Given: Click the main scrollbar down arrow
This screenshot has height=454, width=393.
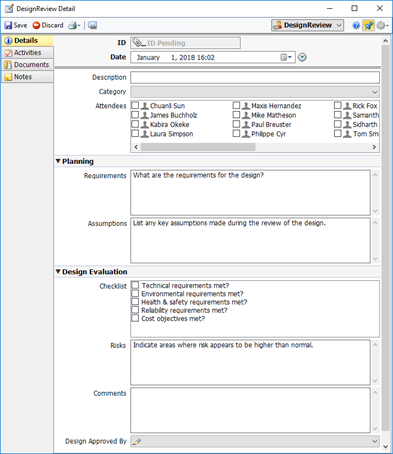Looking at the screenshot, I should pyautogui.click(x=385, y=447).
